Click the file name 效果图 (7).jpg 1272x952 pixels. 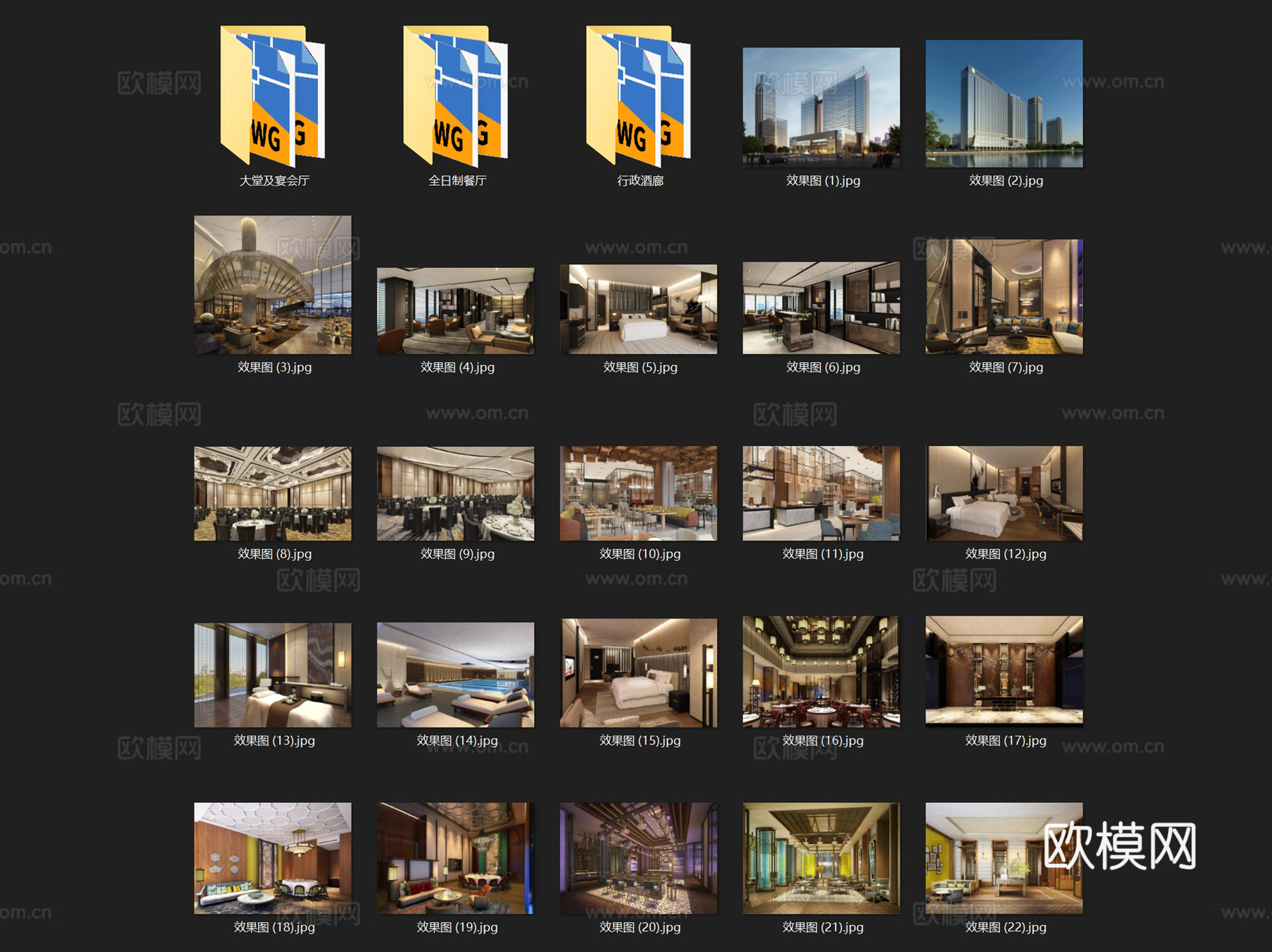[x=1006, y=368]
